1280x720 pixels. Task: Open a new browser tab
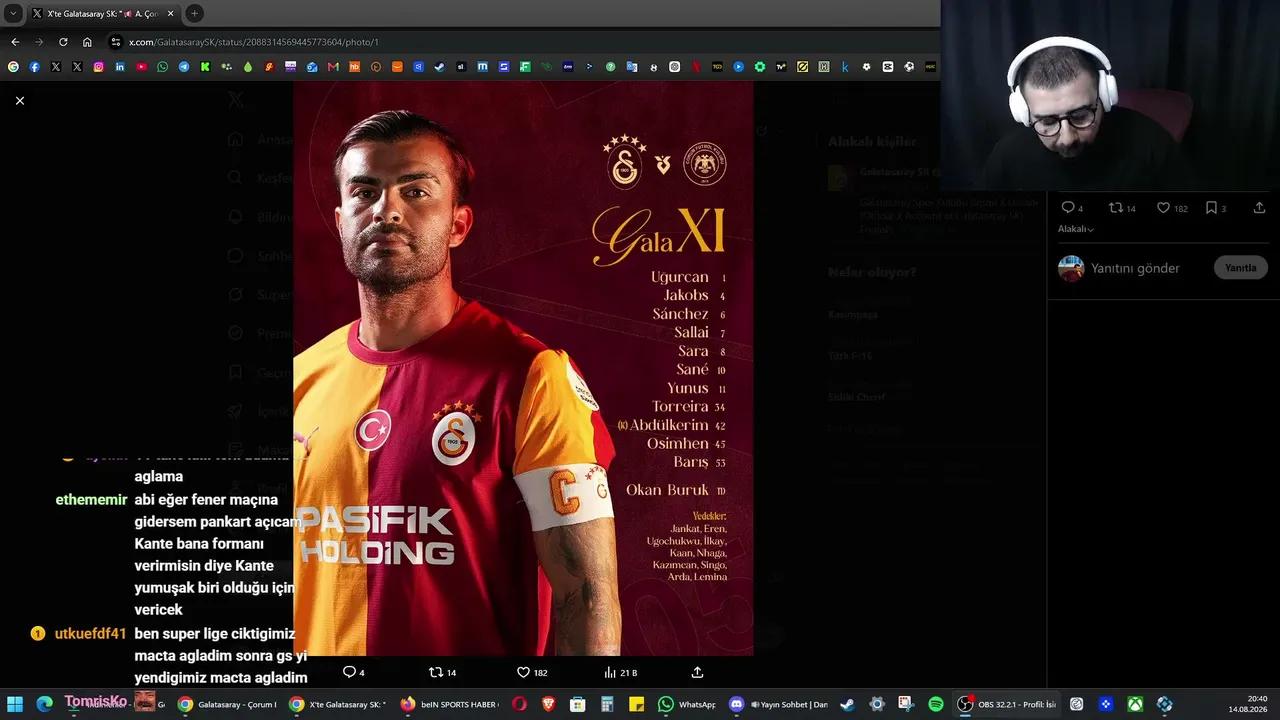[x=194, y=13]
